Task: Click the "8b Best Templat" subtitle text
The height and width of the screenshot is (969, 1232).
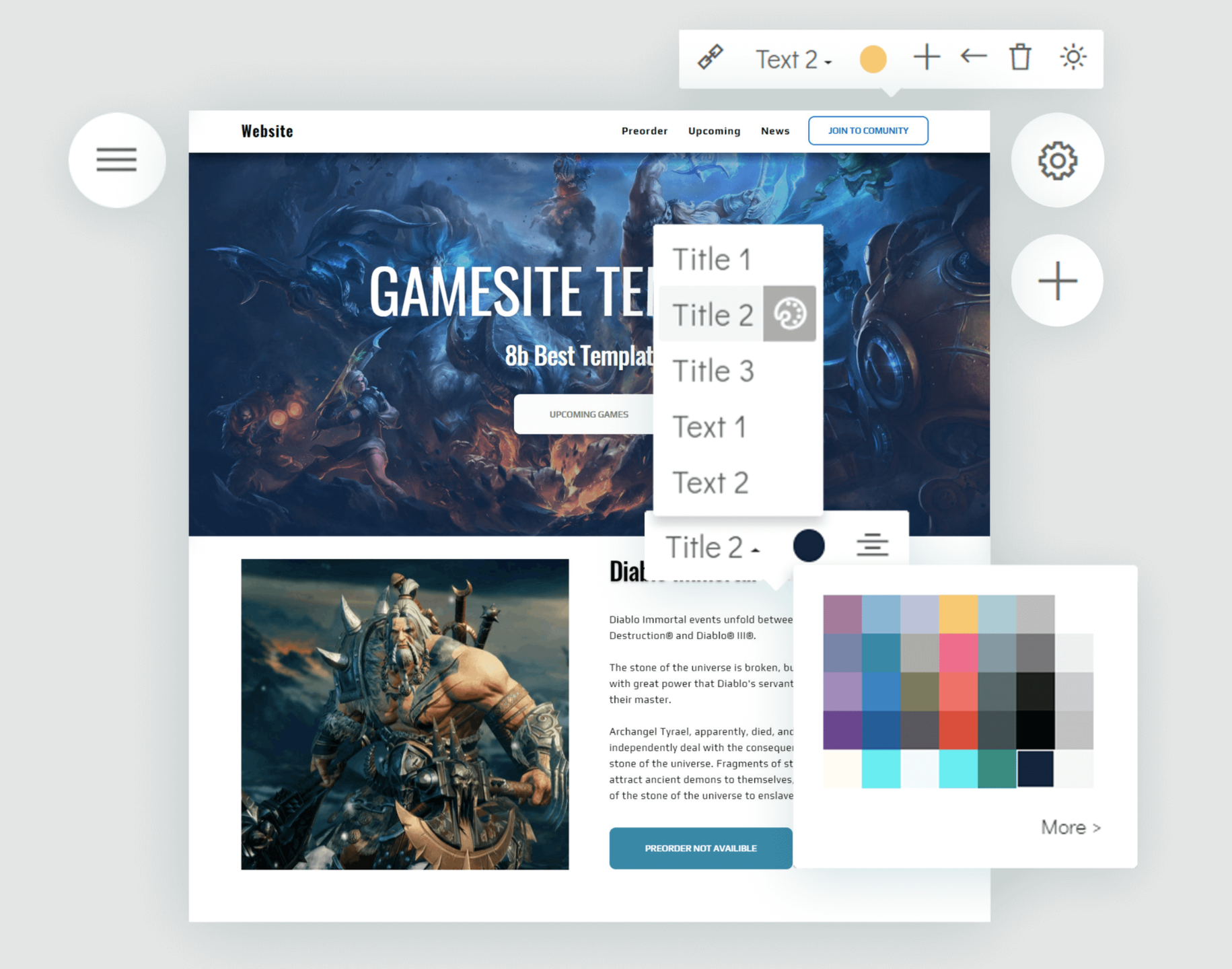Action: click(x=579, y=355)
